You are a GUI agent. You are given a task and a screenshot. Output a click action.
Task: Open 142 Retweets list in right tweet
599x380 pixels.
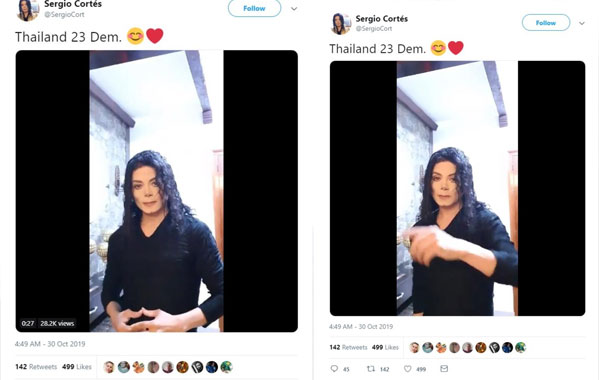point(348,347)
